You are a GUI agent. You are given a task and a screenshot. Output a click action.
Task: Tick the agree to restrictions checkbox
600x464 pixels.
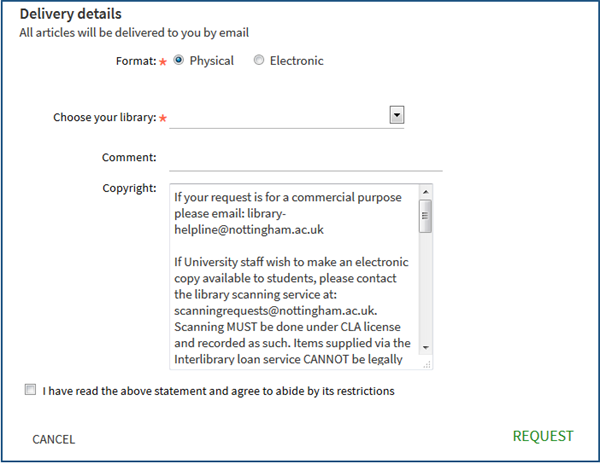pyautogui.click(x=30, y=390)
